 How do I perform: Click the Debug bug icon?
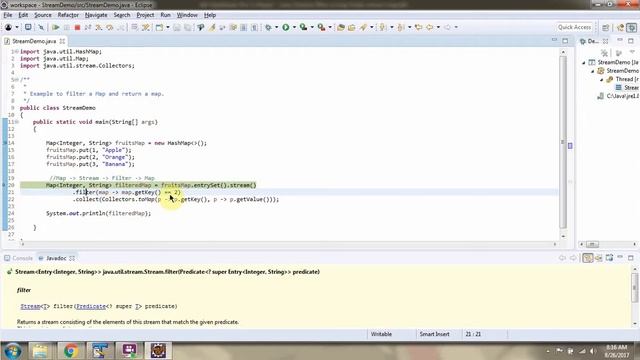coord(268,27)
